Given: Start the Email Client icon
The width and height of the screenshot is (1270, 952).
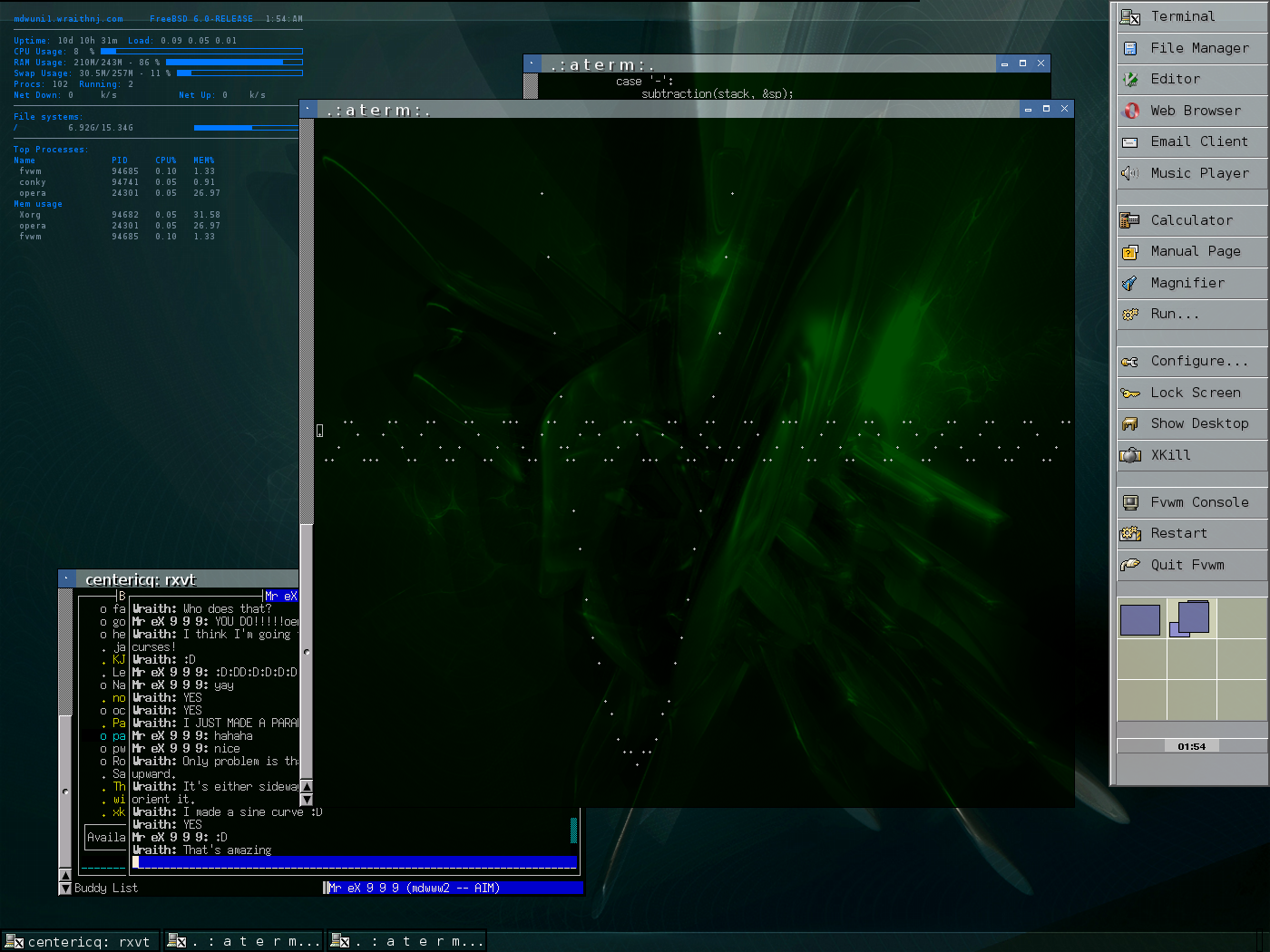Looking at the screenshot, I should coord(1130,142).
